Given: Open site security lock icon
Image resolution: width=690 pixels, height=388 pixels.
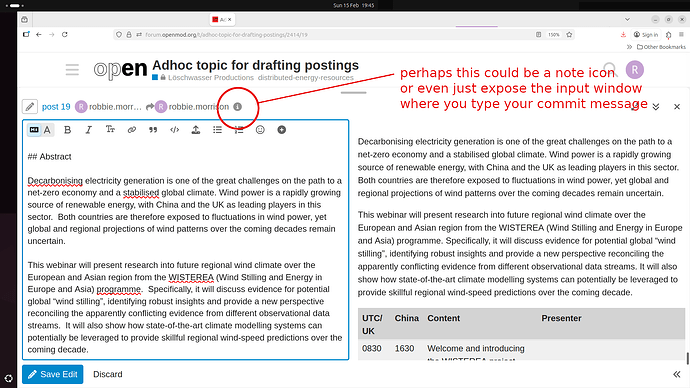Looking at the screenshot, I should [129, 34].
